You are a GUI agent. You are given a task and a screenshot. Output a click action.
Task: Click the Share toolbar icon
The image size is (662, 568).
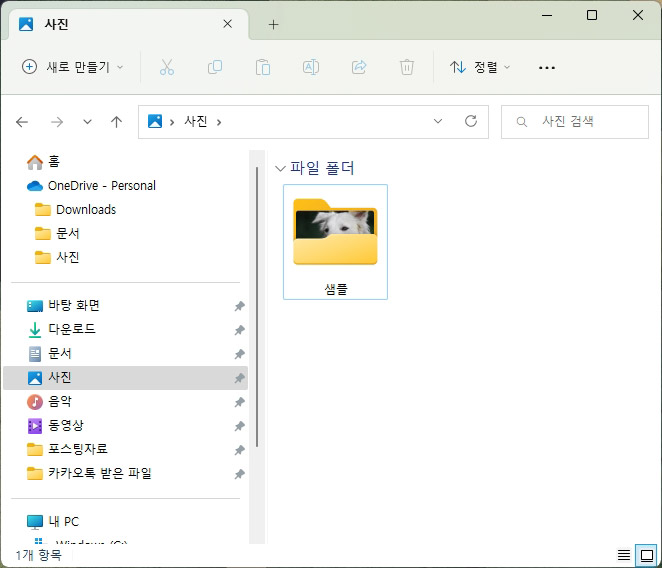(x=359, y=67)
